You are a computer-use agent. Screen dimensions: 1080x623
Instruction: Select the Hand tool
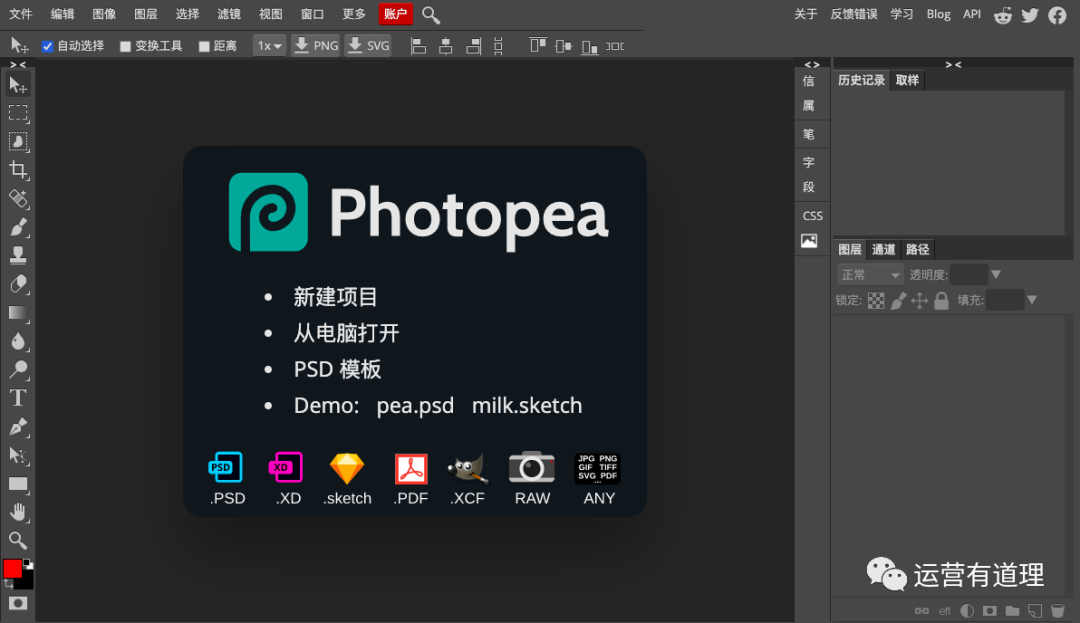[18, 512]
